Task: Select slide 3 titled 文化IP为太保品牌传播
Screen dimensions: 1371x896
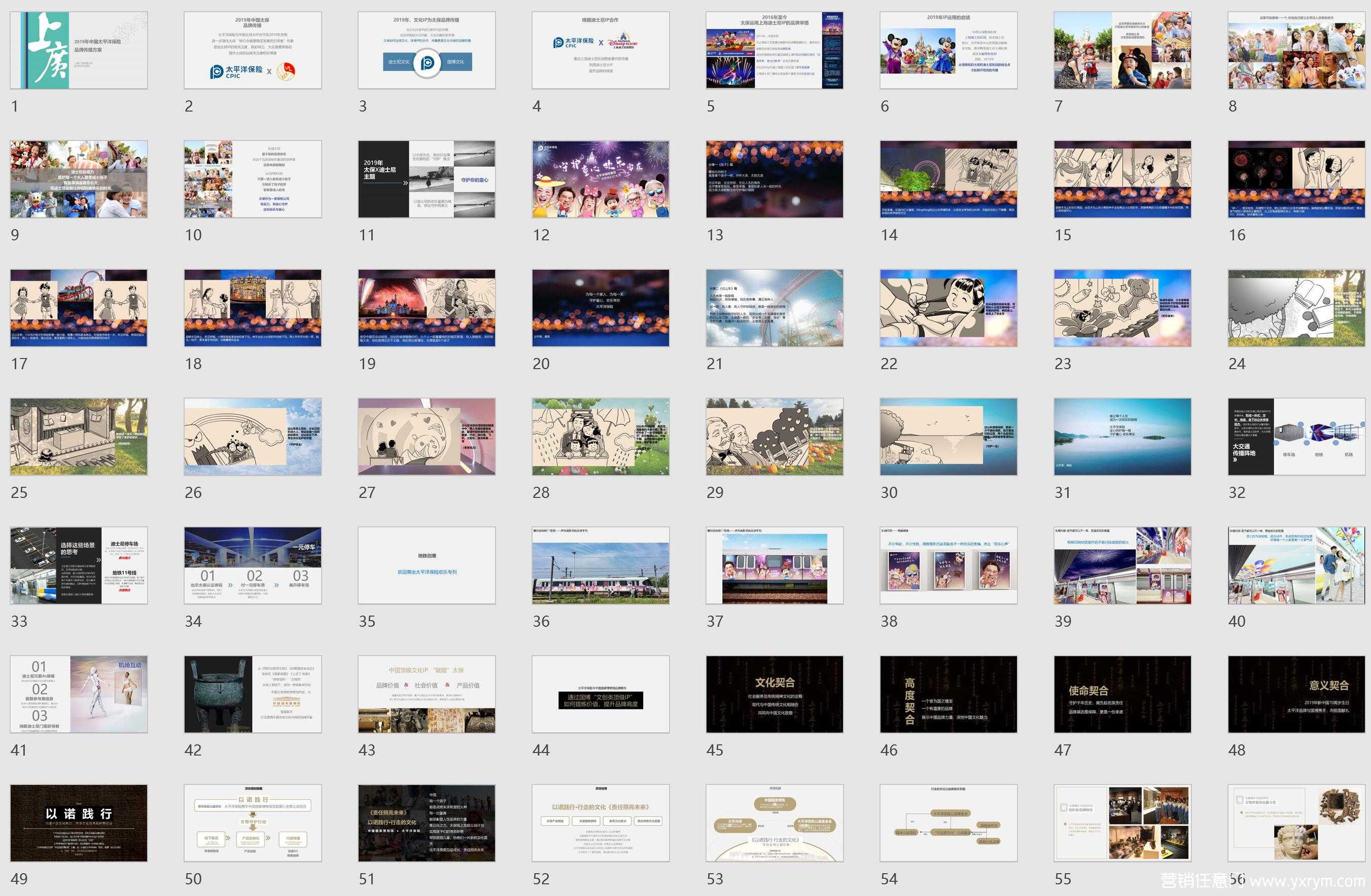Action: [x=427, y=50]
